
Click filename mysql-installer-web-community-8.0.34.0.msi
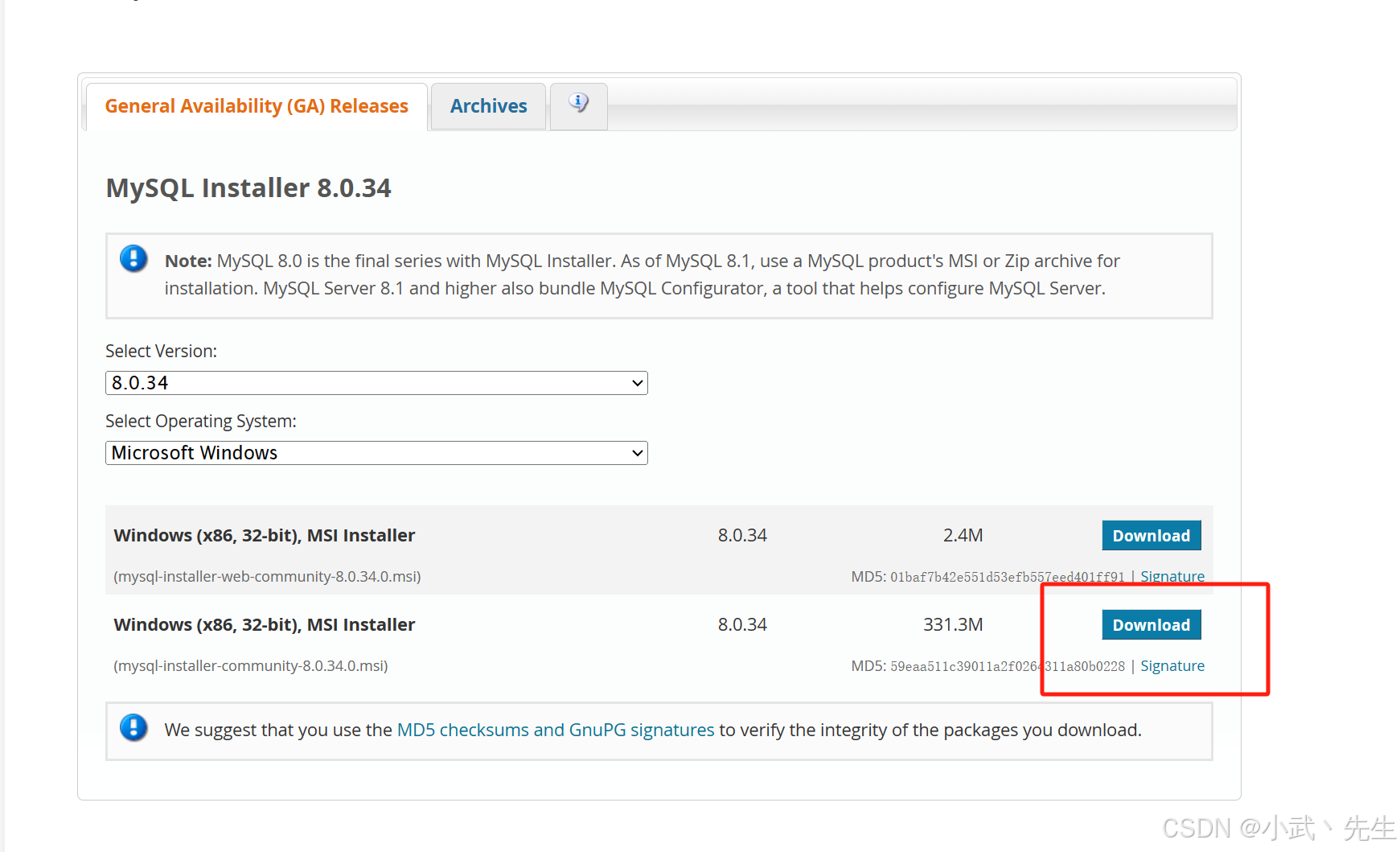click(267, 577)
